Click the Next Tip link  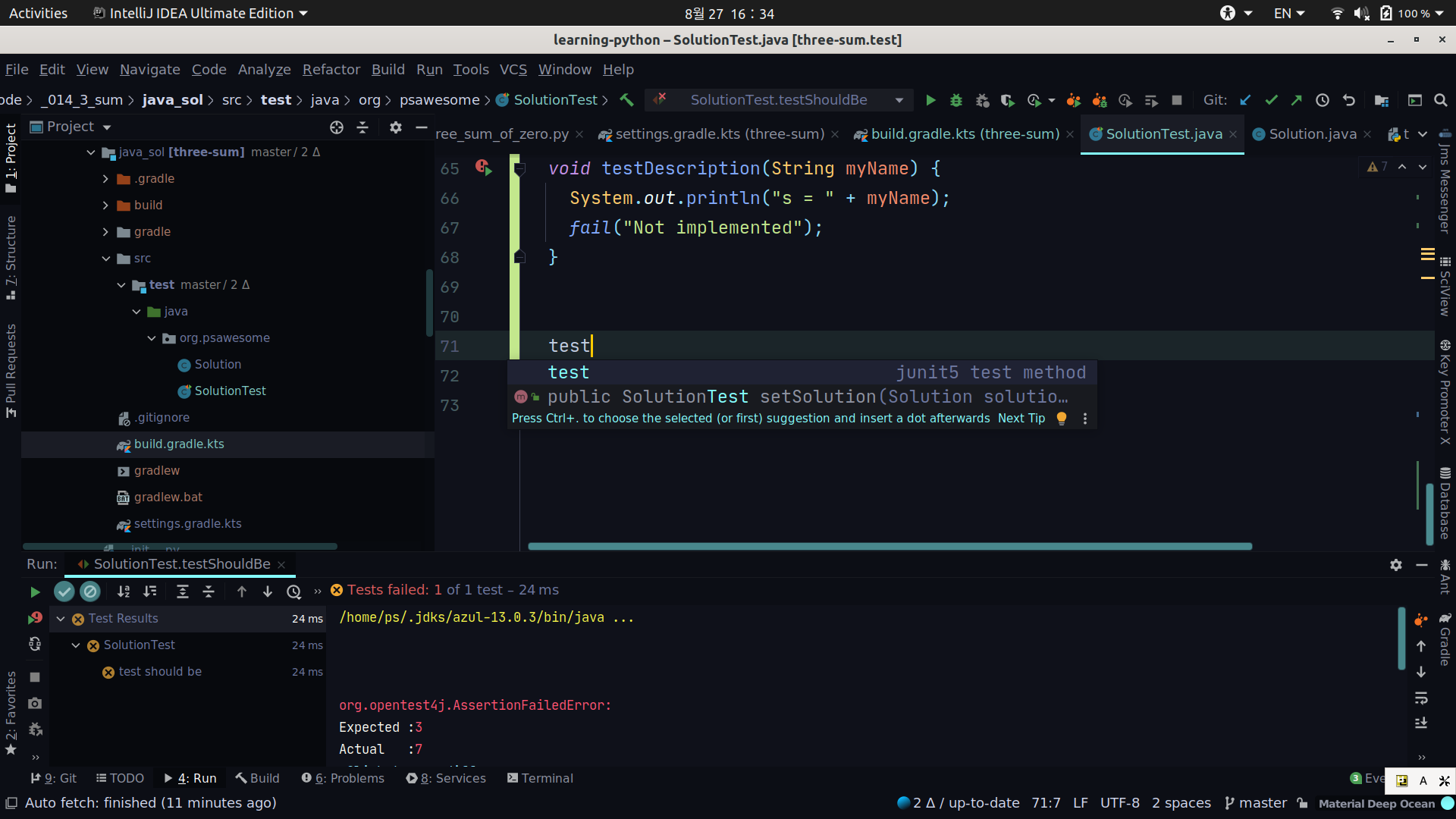pos(1021,419)
